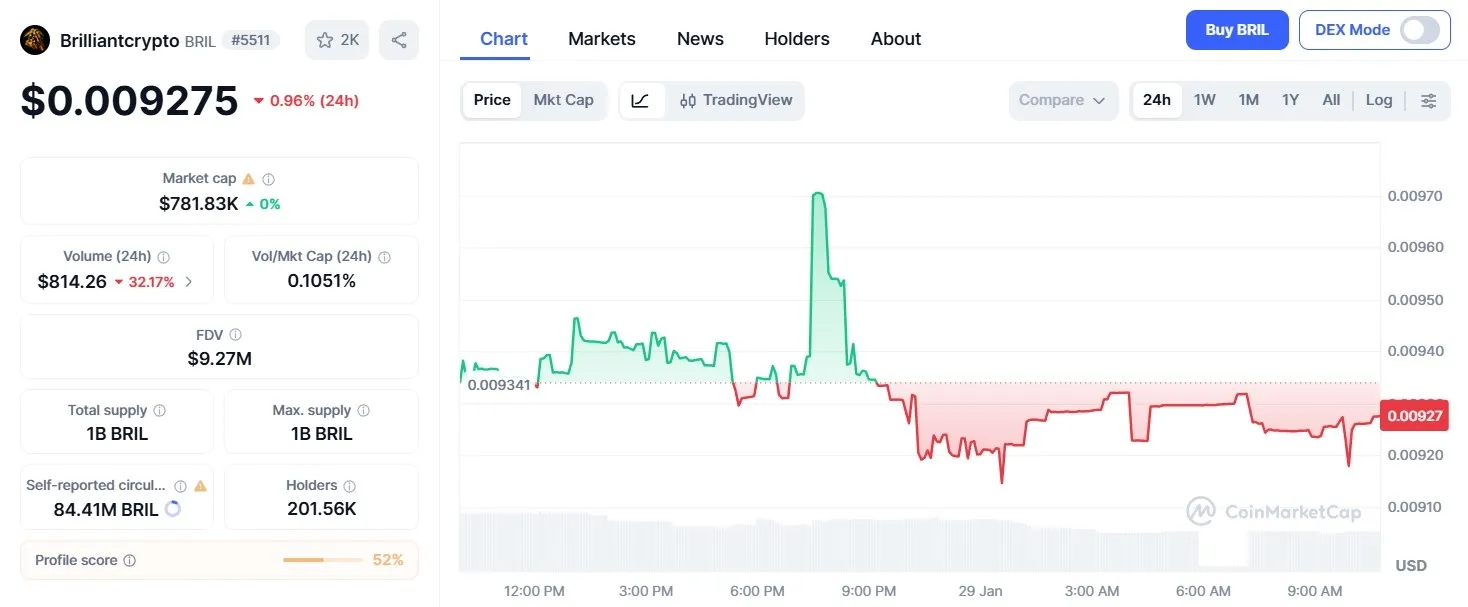Switch to TradingView candlestick chart
The image size is (1468, 607).
pyautogui.click(x=736, y=100)
